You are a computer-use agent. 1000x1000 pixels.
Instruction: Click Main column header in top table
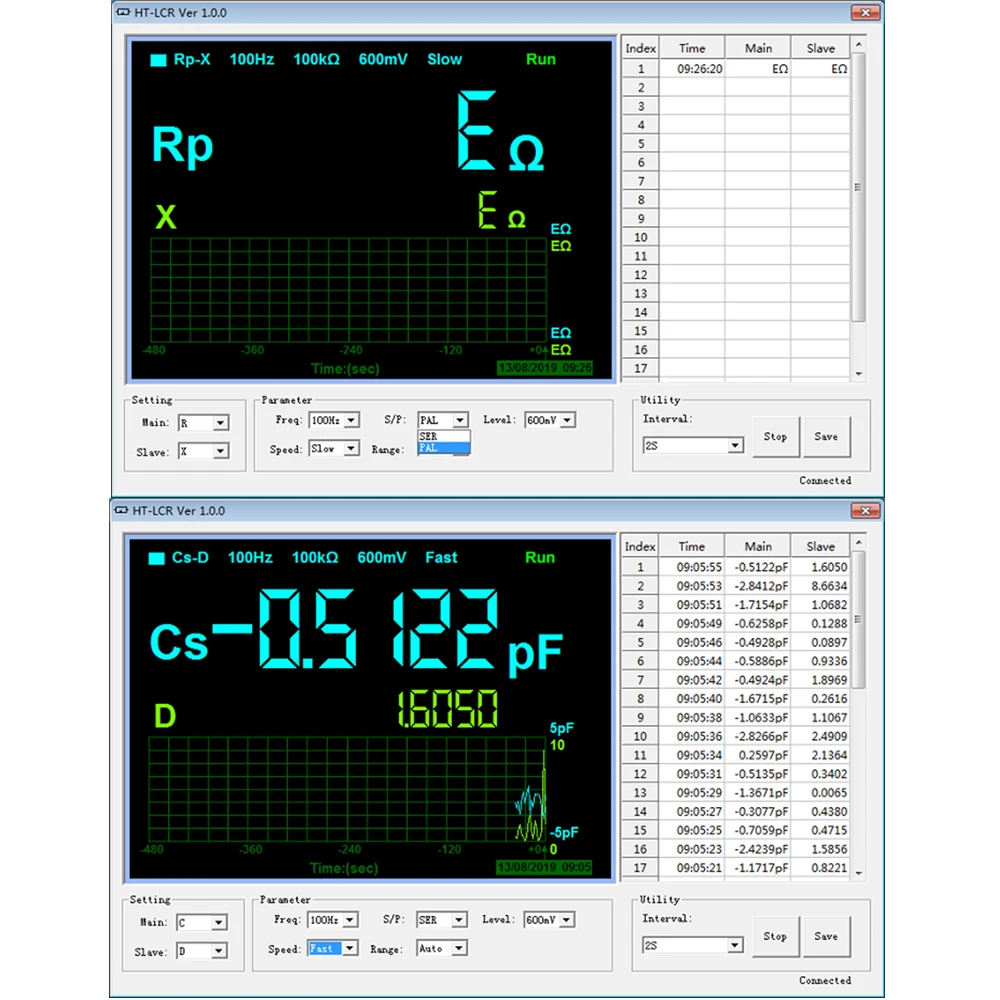[758, 48]
